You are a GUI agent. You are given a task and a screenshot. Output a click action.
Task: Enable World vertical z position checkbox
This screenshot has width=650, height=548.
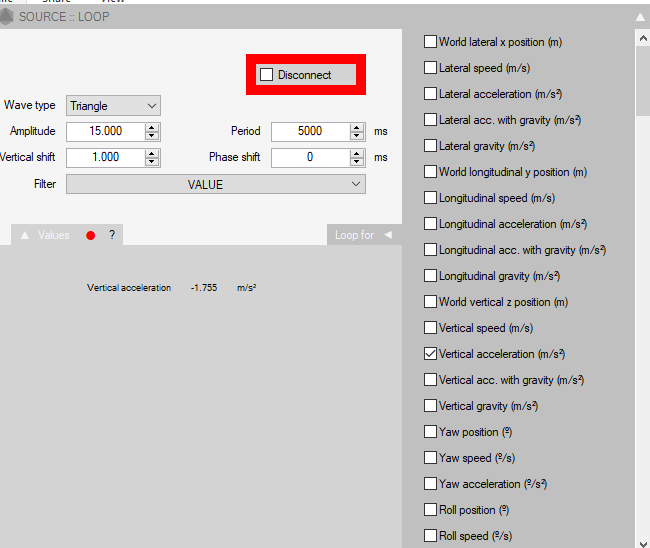pos(430,301)
